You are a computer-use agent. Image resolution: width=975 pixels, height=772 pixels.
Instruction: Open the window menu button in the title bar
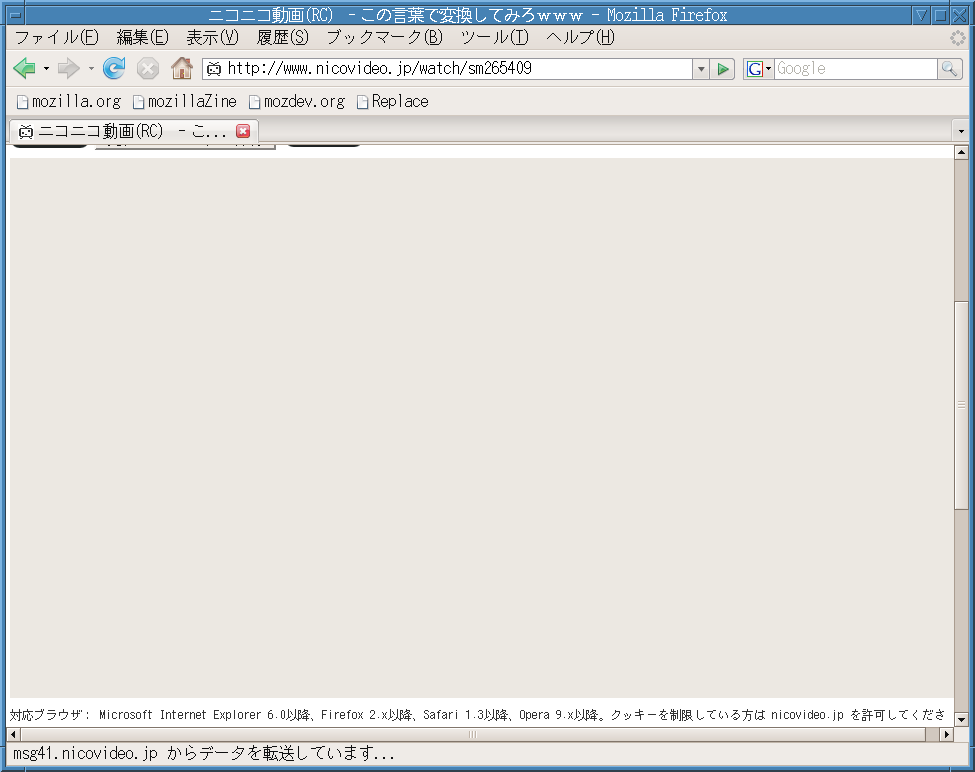tap(16, 15)
